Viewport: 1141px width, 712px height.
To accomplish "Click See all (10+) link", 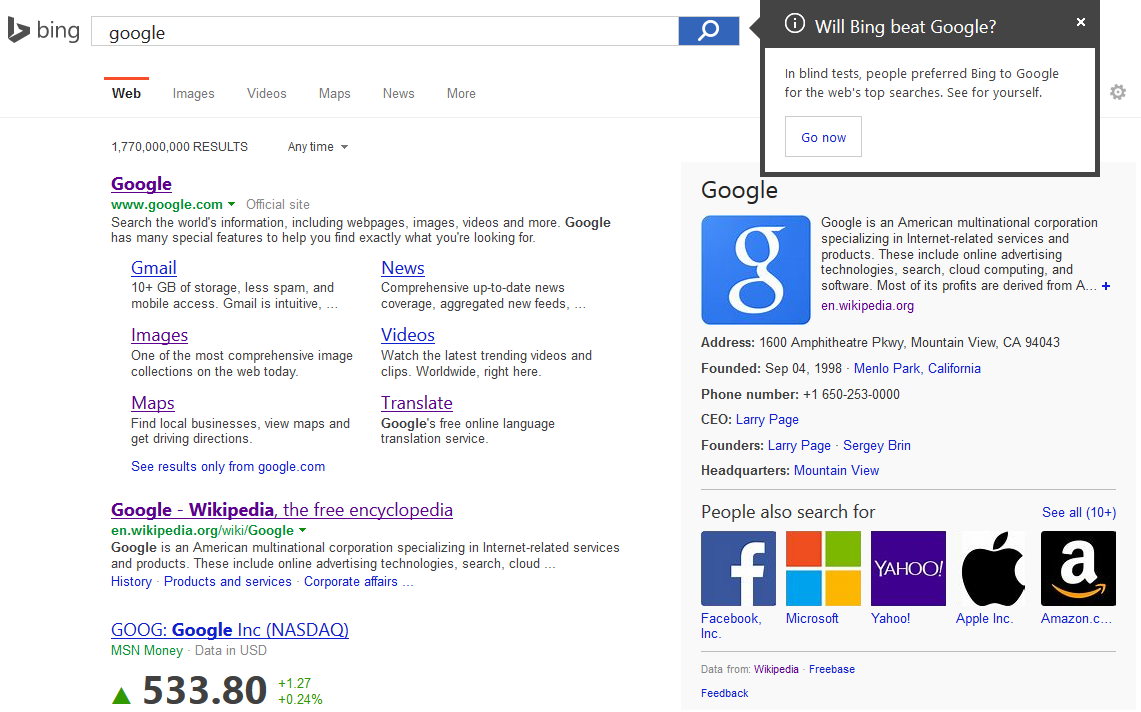I will click(1078, 512).
